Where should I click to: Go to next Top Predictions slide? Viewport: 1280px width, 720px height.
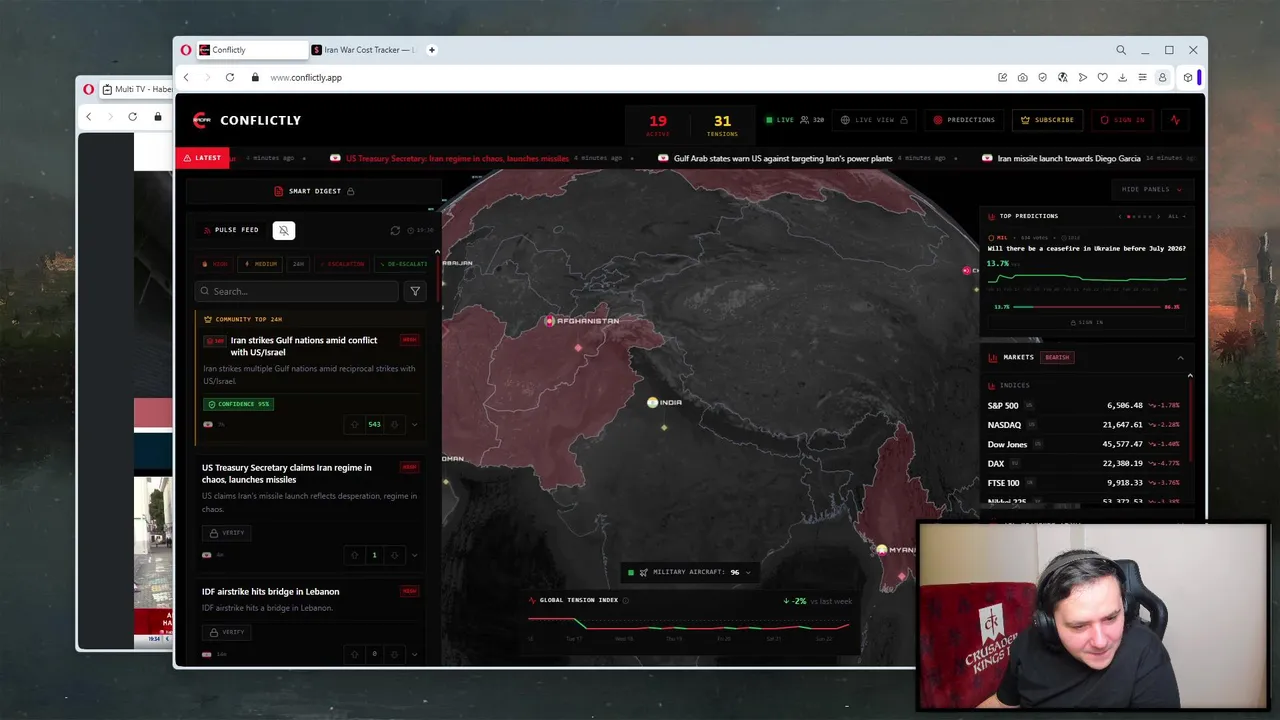tap(1161, 216)
